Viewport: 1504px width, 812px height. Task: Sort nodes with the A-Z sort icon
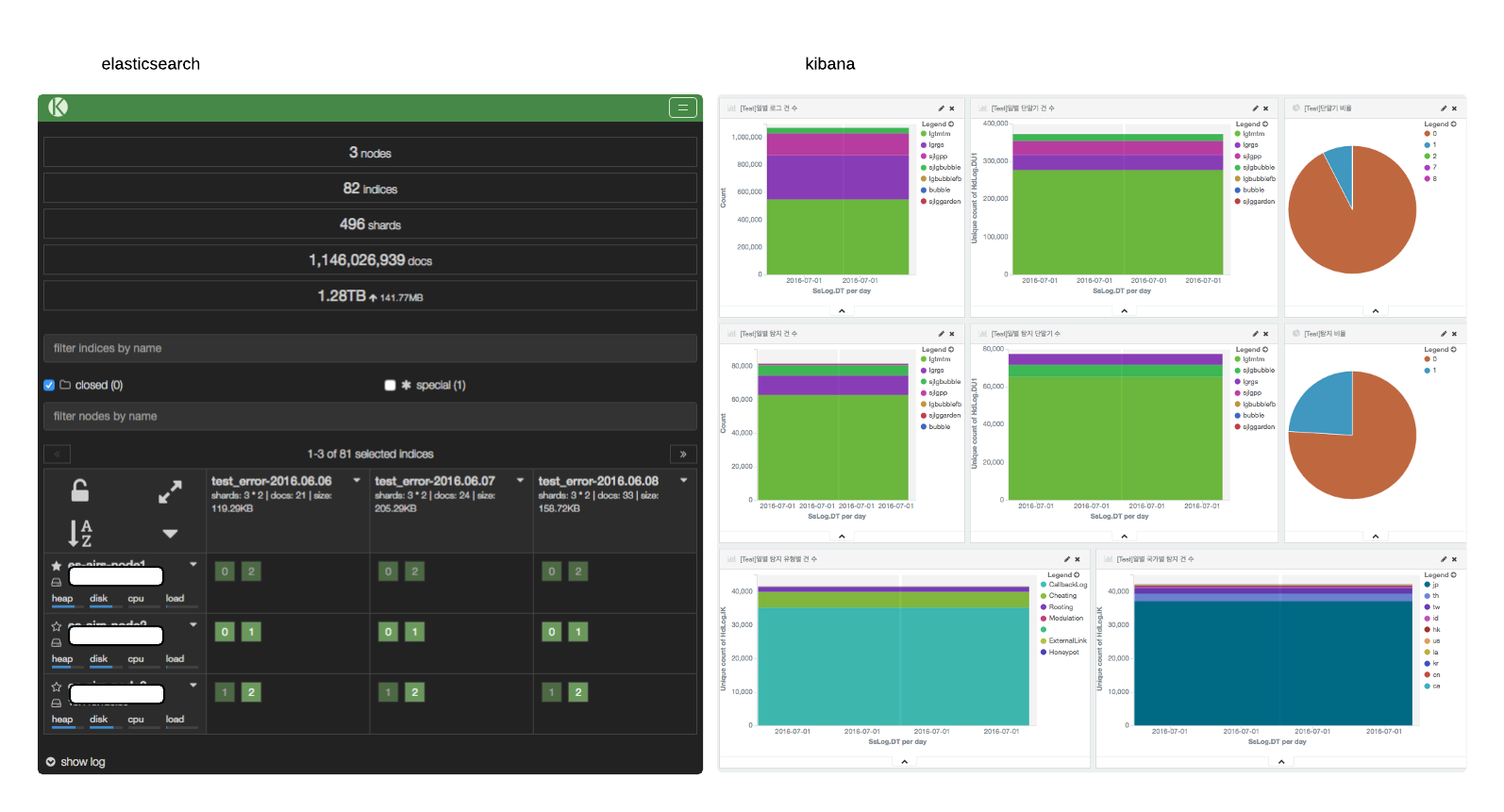80,533
